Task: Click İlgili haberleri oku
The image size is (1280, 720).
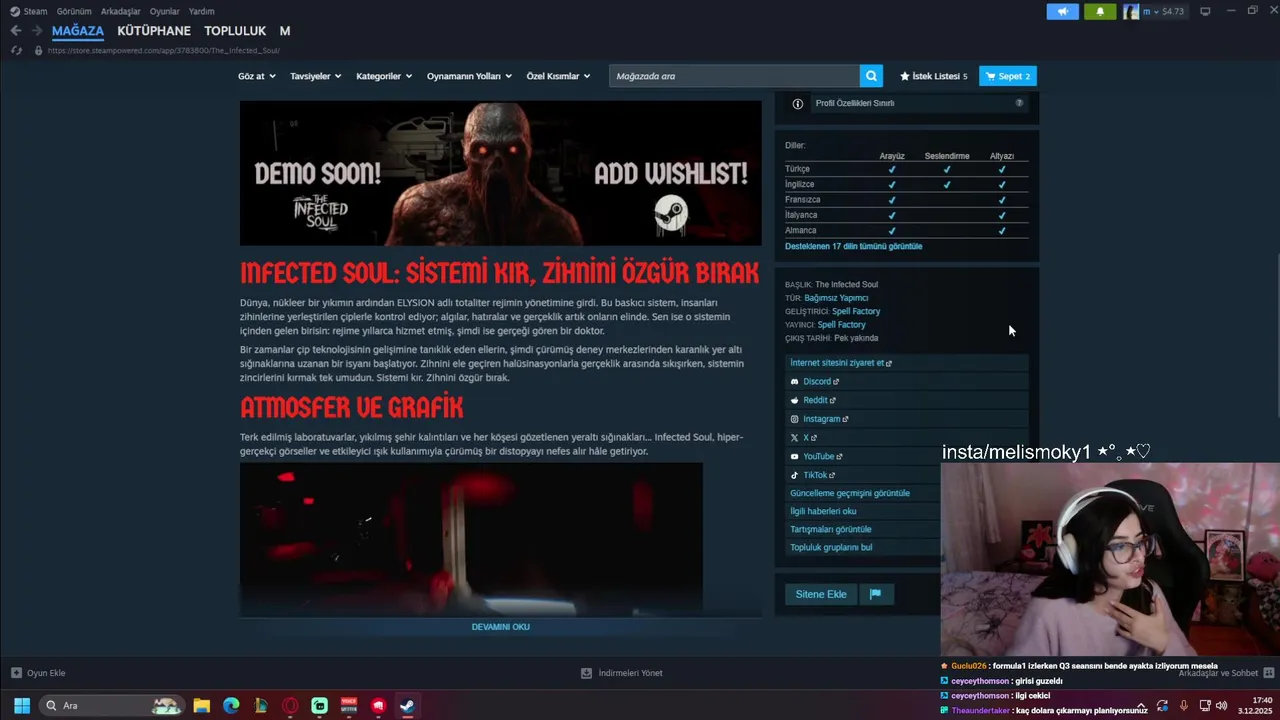Action: (x=823, y=511)
